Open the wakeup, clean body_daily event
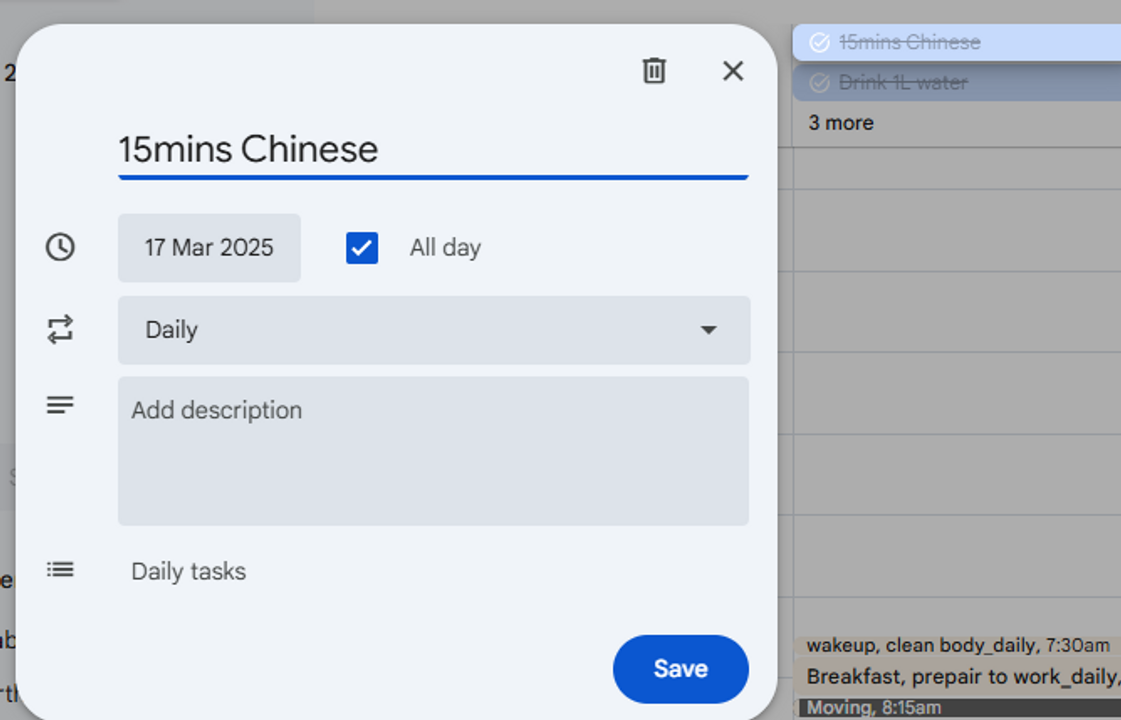The height and width of the screenshot is (720, 1121). [957, 645]
